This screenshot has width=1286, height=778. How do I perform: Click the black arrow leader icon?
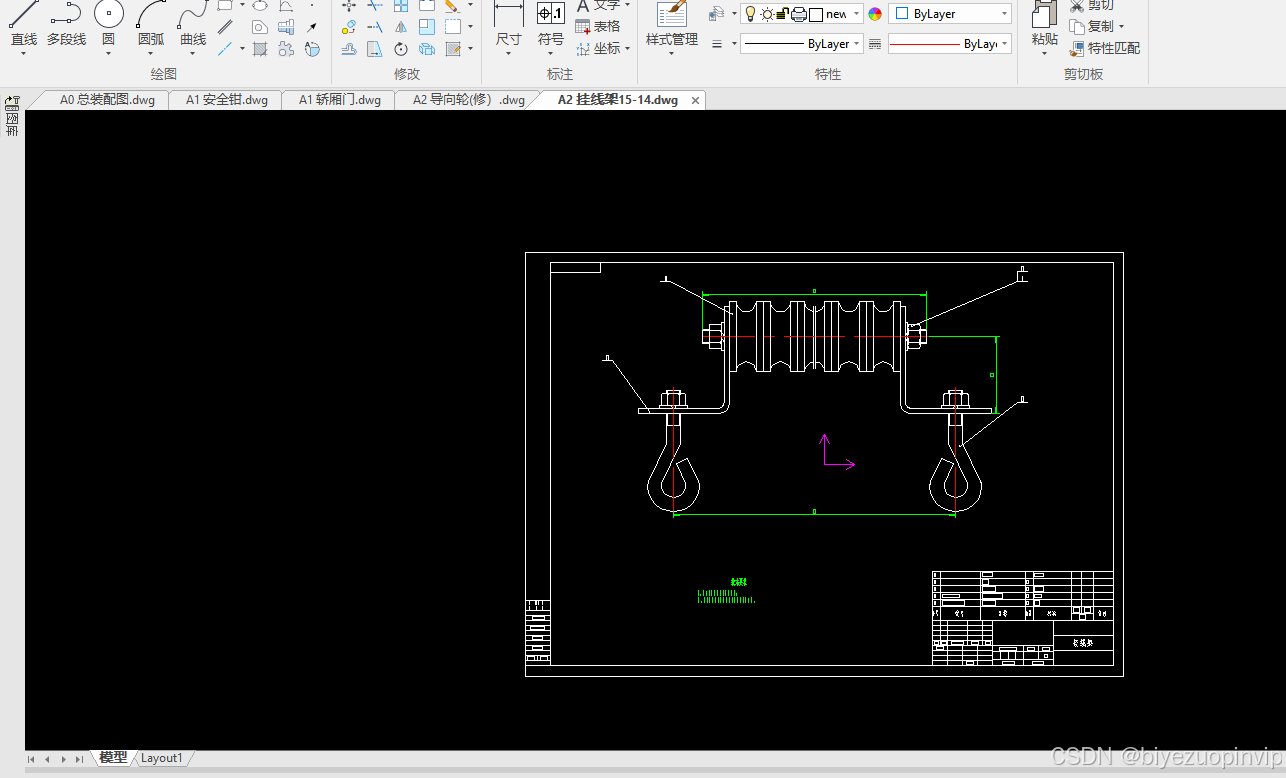[312, 27]
